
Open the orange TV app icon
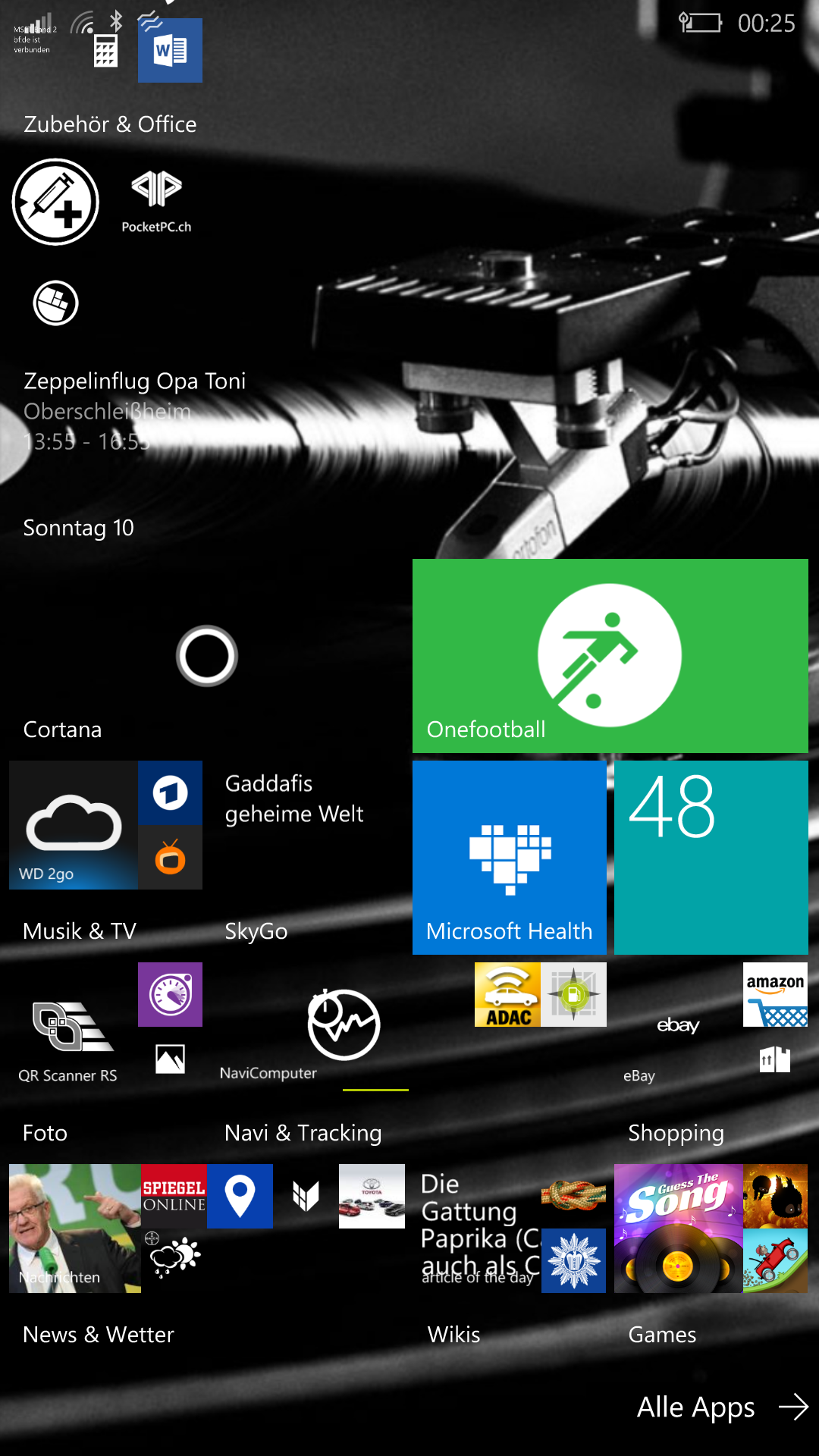[170, 858]
